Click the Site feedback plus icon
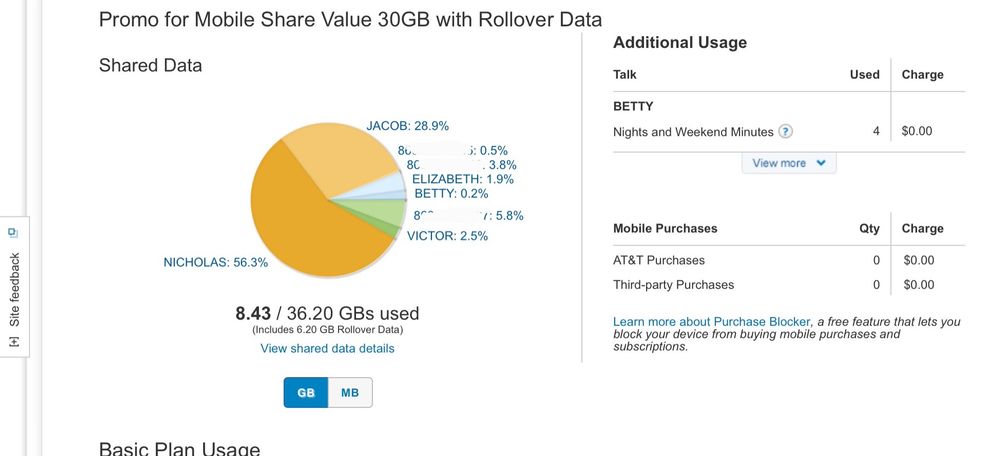Screen dimensions: 999x456 coord(15,341)
